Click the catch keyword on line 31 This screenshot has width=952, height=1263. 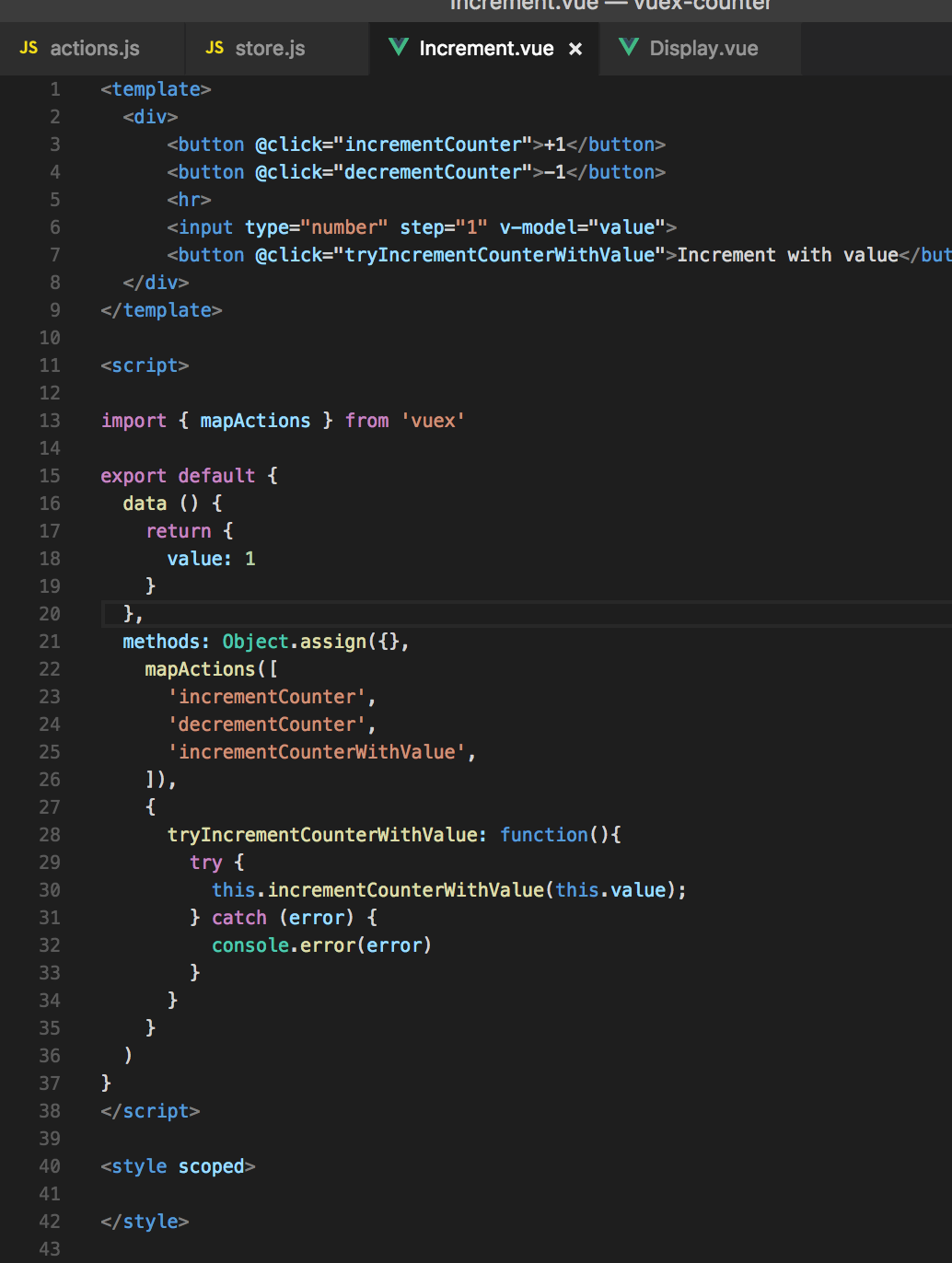coord(239,918)
